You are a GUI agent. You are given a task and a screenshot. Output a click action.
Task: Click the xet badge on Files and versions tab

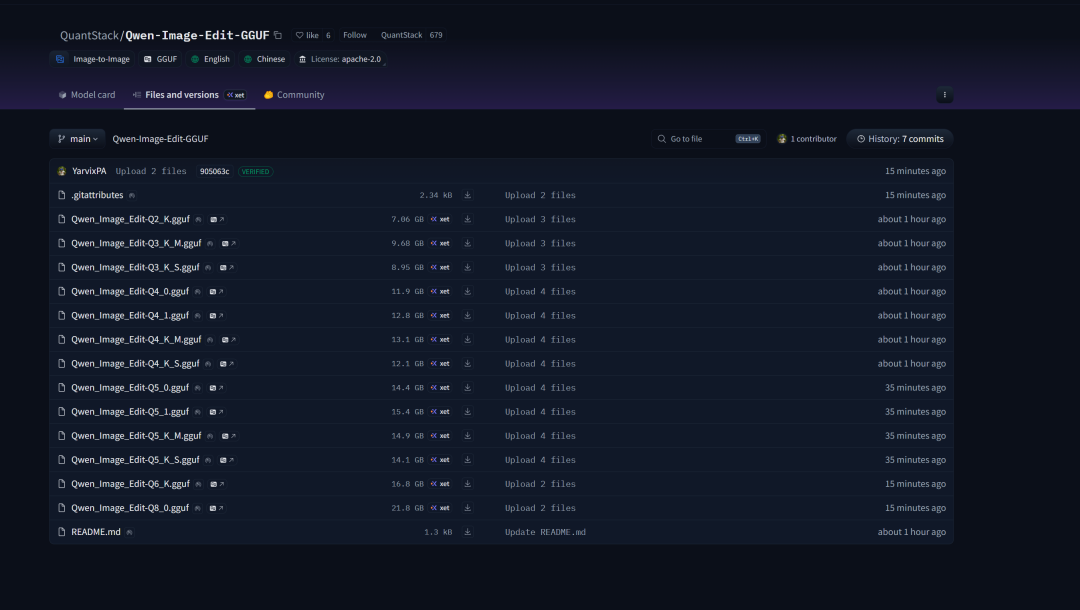[236, 95]
